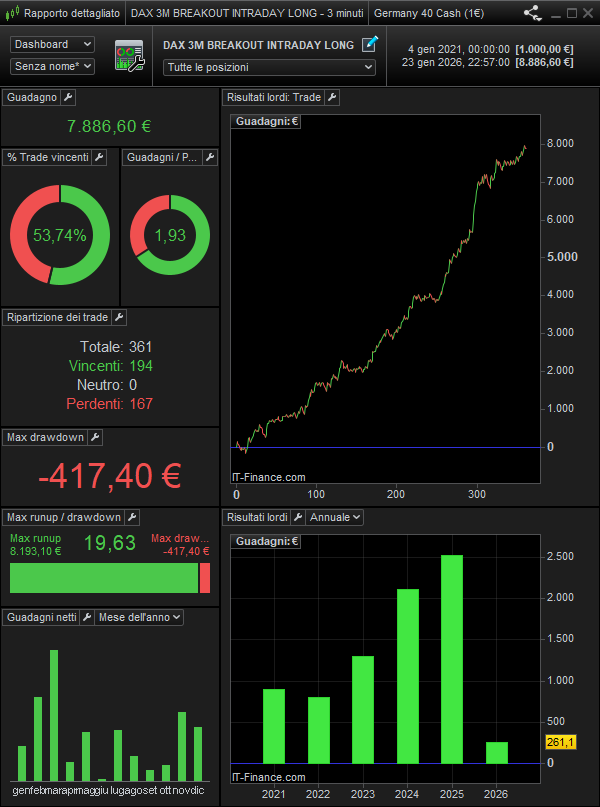Image resolution: width=600 pixels, height=807 pixels.
Task: Change the Annuale period dropdown
Action: click(334, 517)
